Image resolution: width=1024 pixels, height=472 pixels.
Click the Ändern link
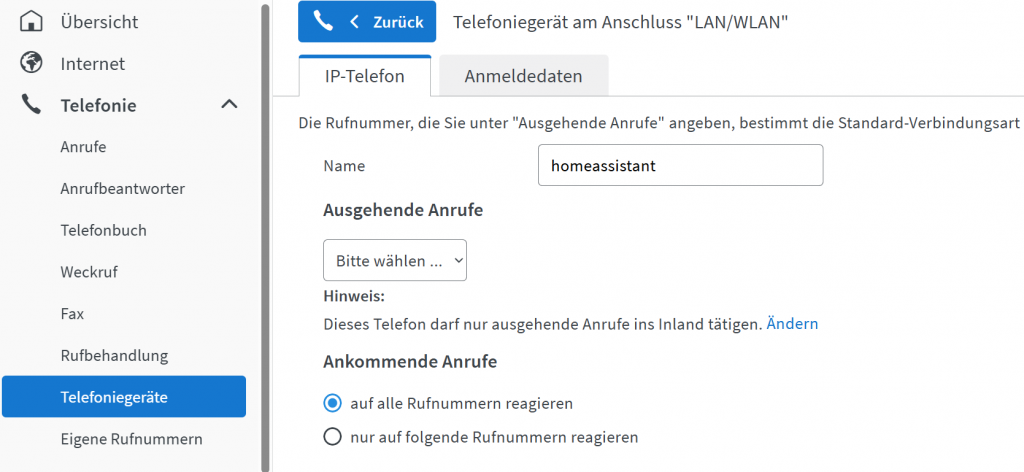[792, 324]
